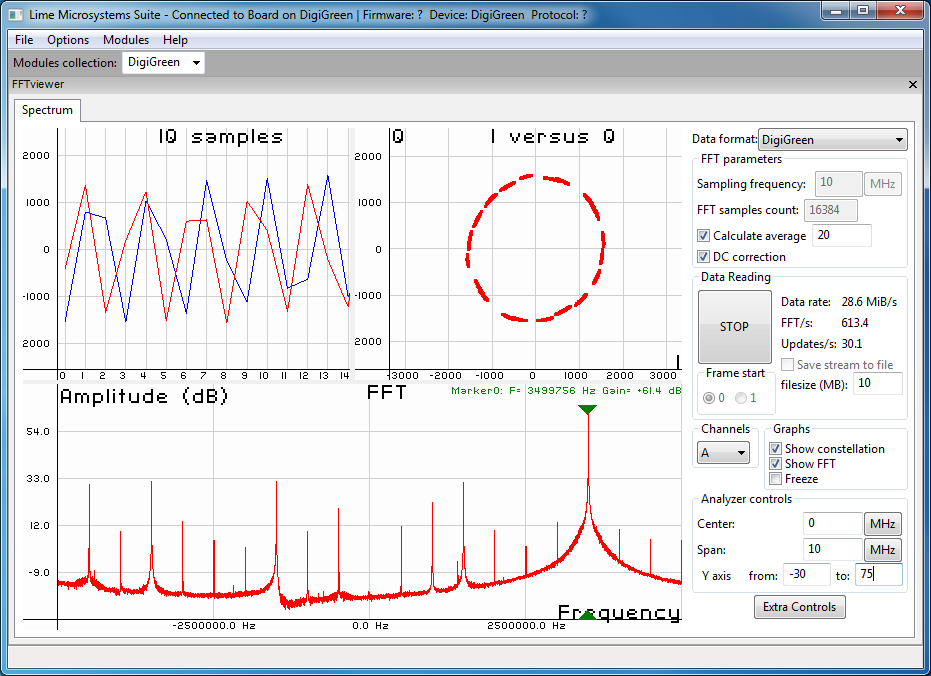This screenshot has width=931, height=676.
Task: Click the -2500000.0 Hz axis label
Action: [214, 626]
